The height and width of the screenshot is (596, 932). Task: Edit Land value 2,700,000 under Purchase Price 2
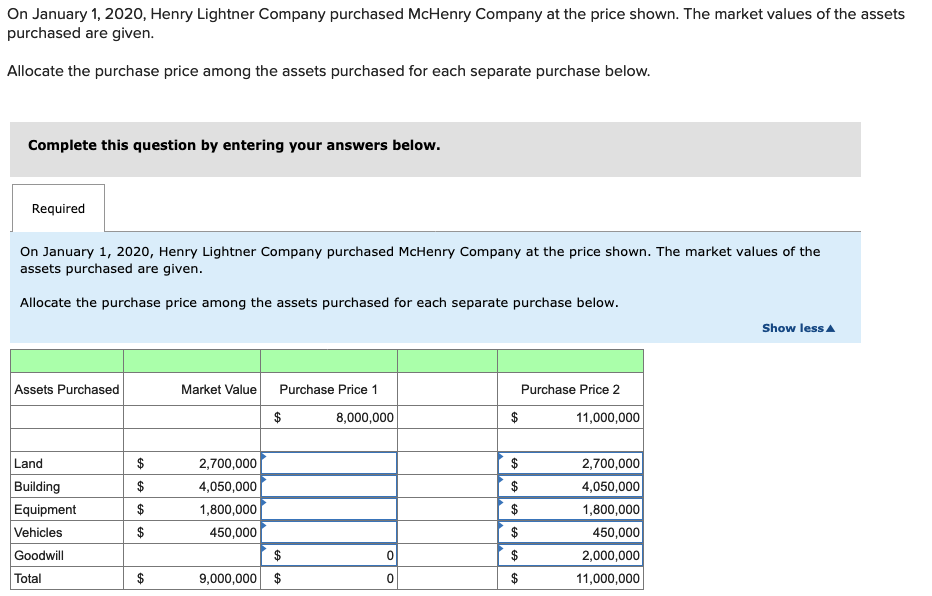pos(571,463)
